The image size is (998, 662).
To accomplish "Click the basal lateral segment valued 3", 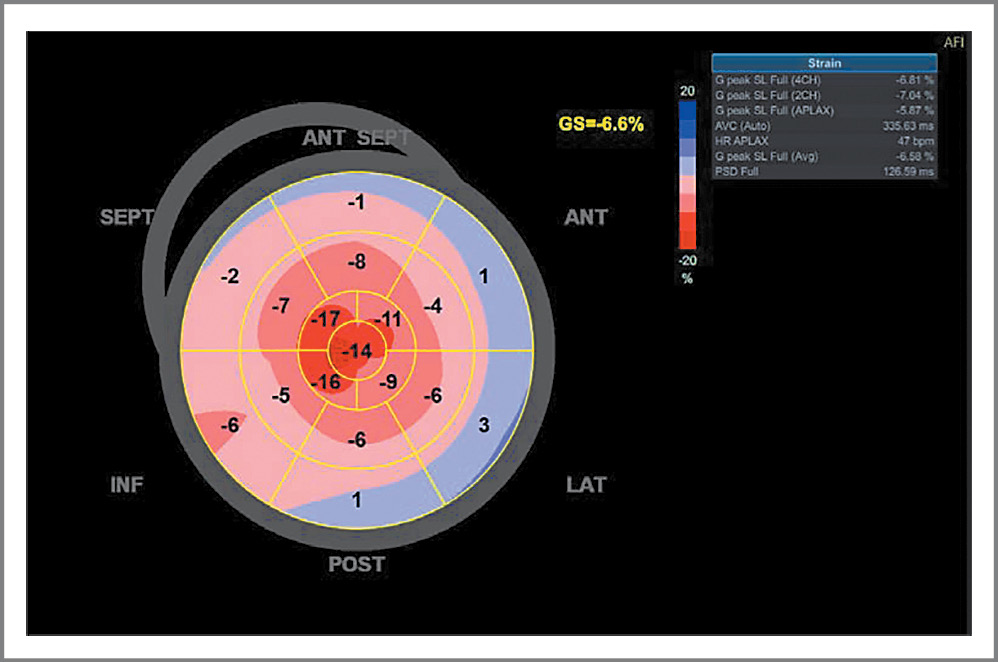I will click(483, 426).
